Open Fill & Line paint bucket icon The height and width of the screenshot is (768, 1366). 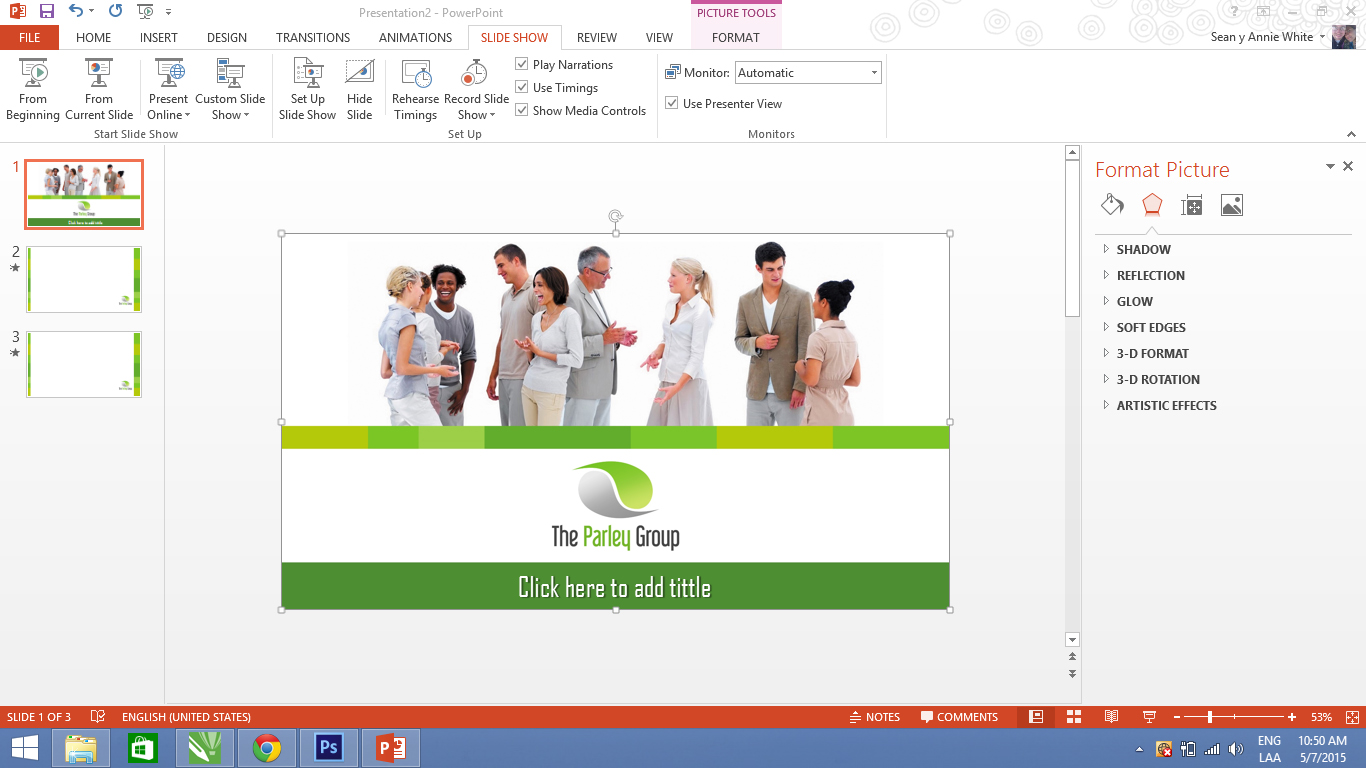(x=1112, y=205)
